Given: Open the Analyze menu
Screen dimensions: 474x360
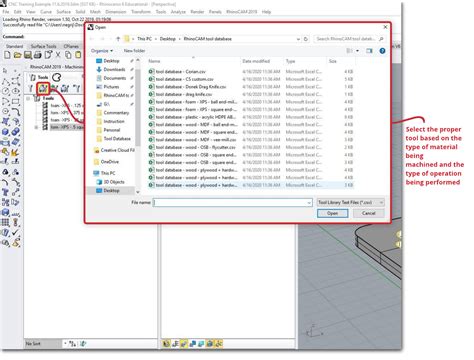Looking at the screenshot, I should (x=178, y=12).
